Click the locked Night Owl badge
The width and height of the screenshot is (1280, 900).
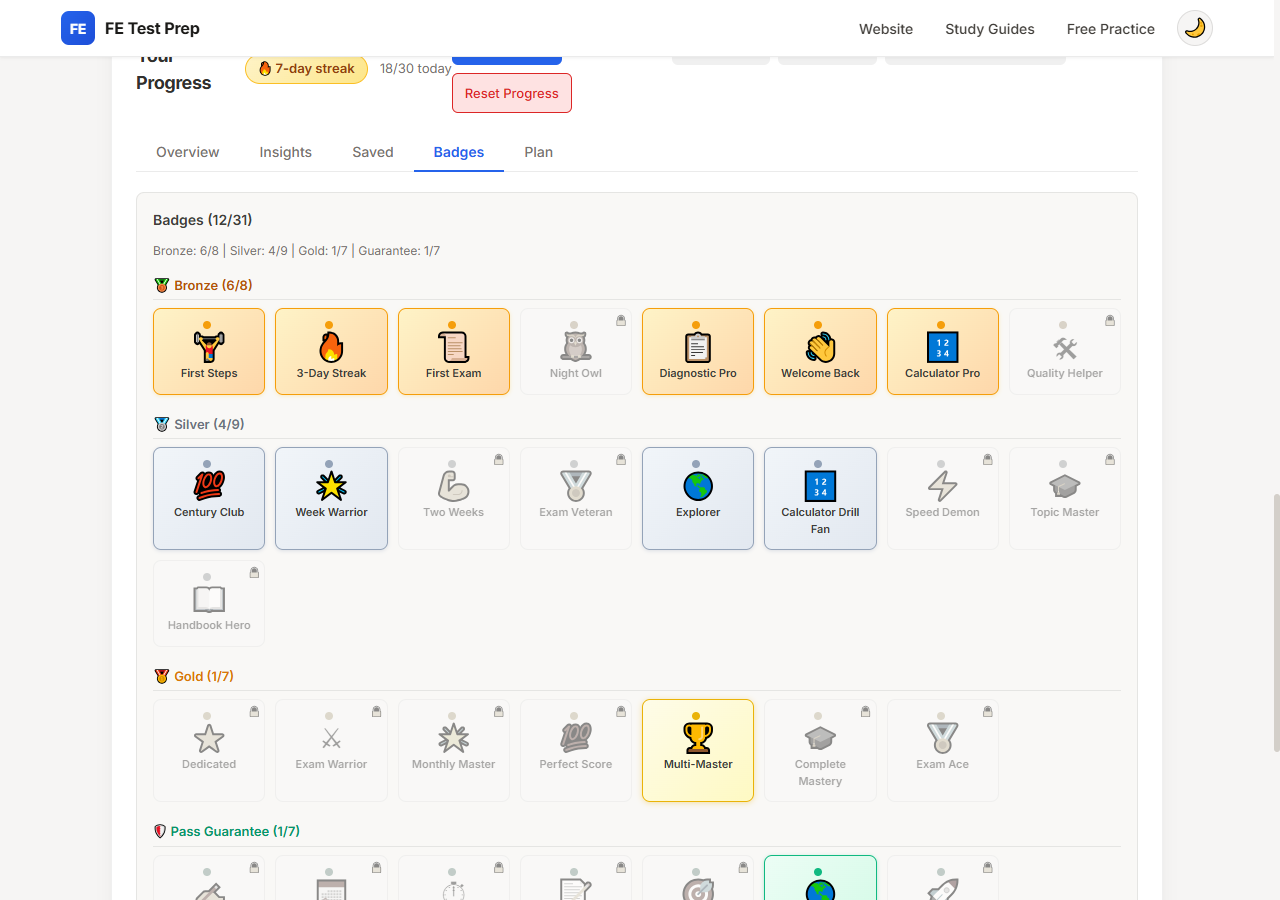pos(576,351)
